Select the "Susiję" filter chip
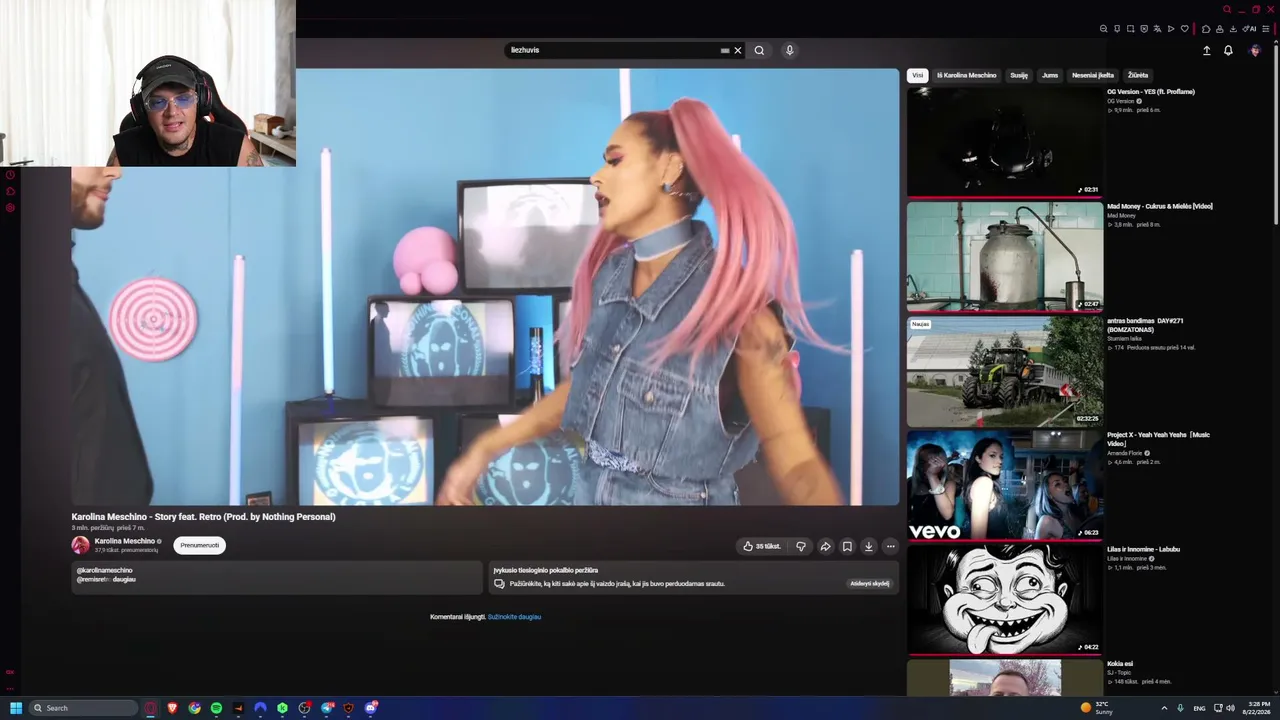 [1019, 75]
